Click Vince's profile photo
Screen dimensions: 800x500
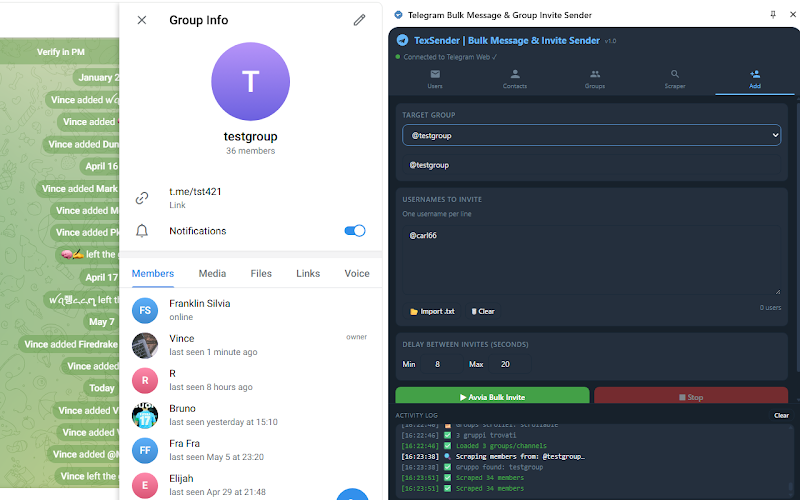[x=145, y=345]
